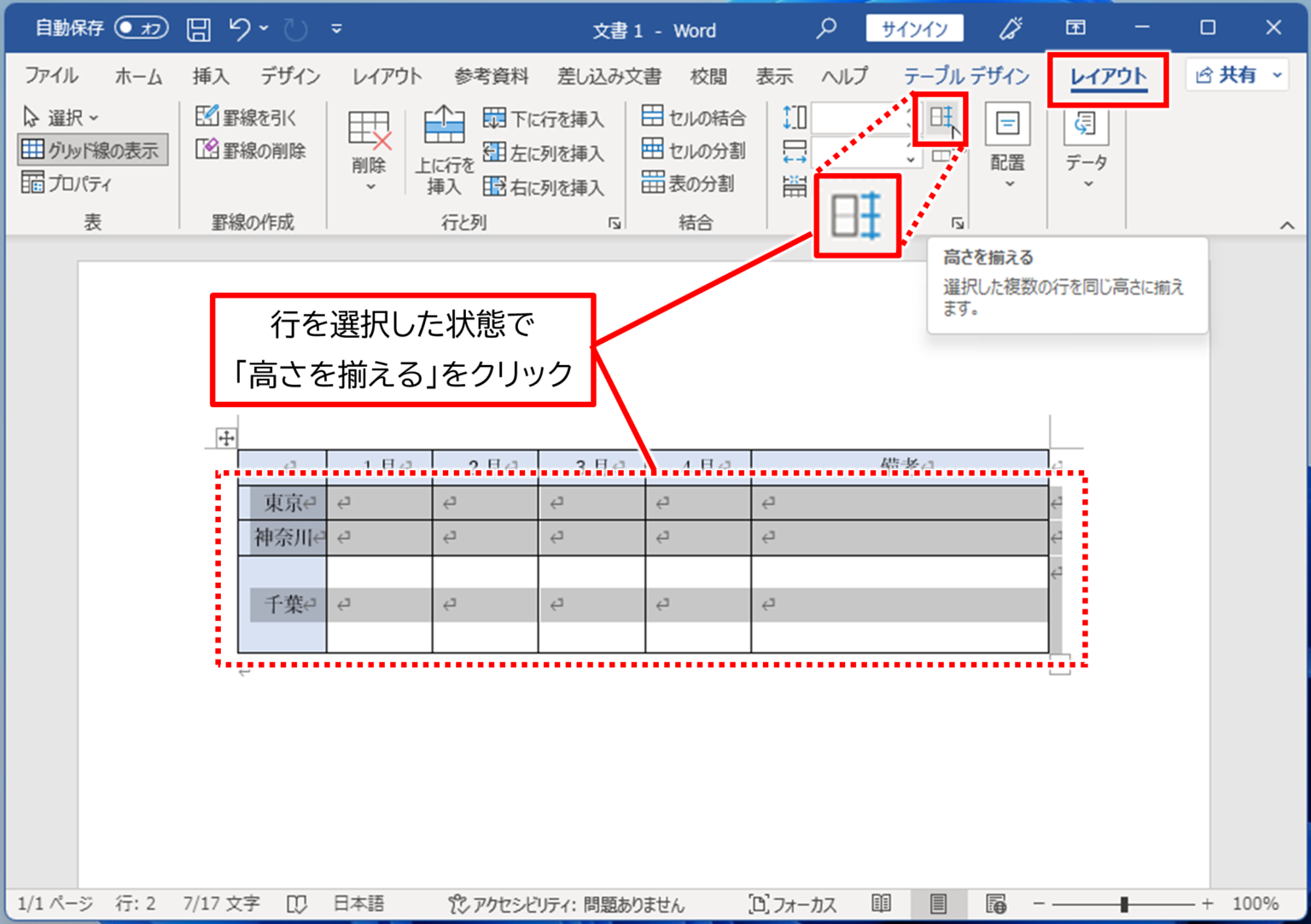
Task: Click the table move handle icon
Action: [x=226, y=439]
